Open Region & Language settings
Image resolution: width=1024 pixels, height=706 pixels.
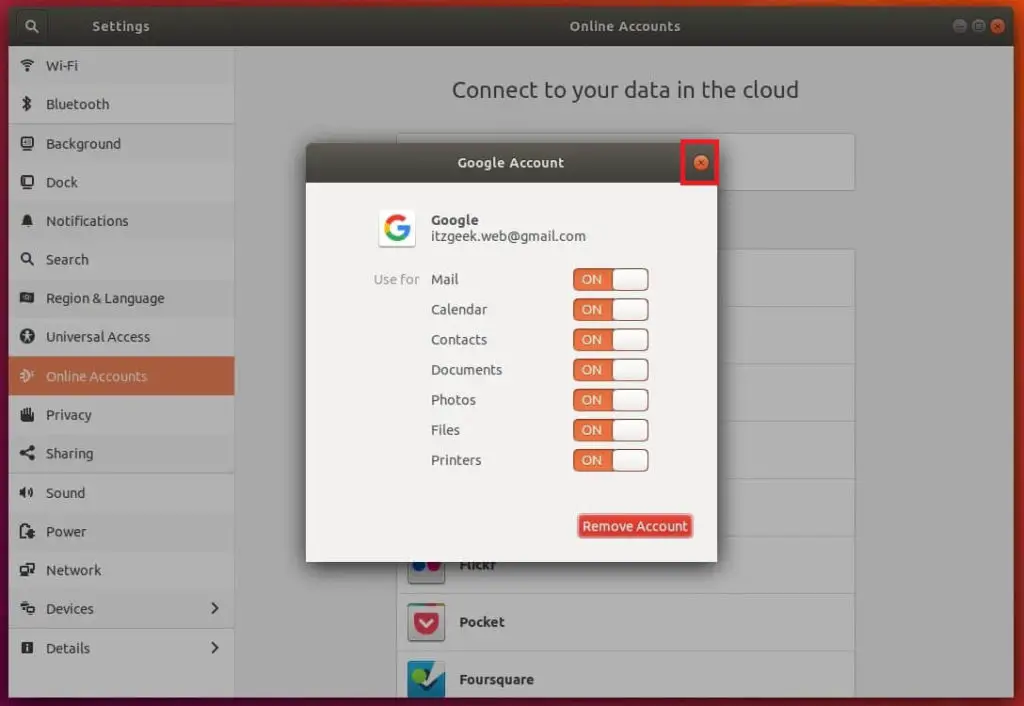[x=121, y=298]
